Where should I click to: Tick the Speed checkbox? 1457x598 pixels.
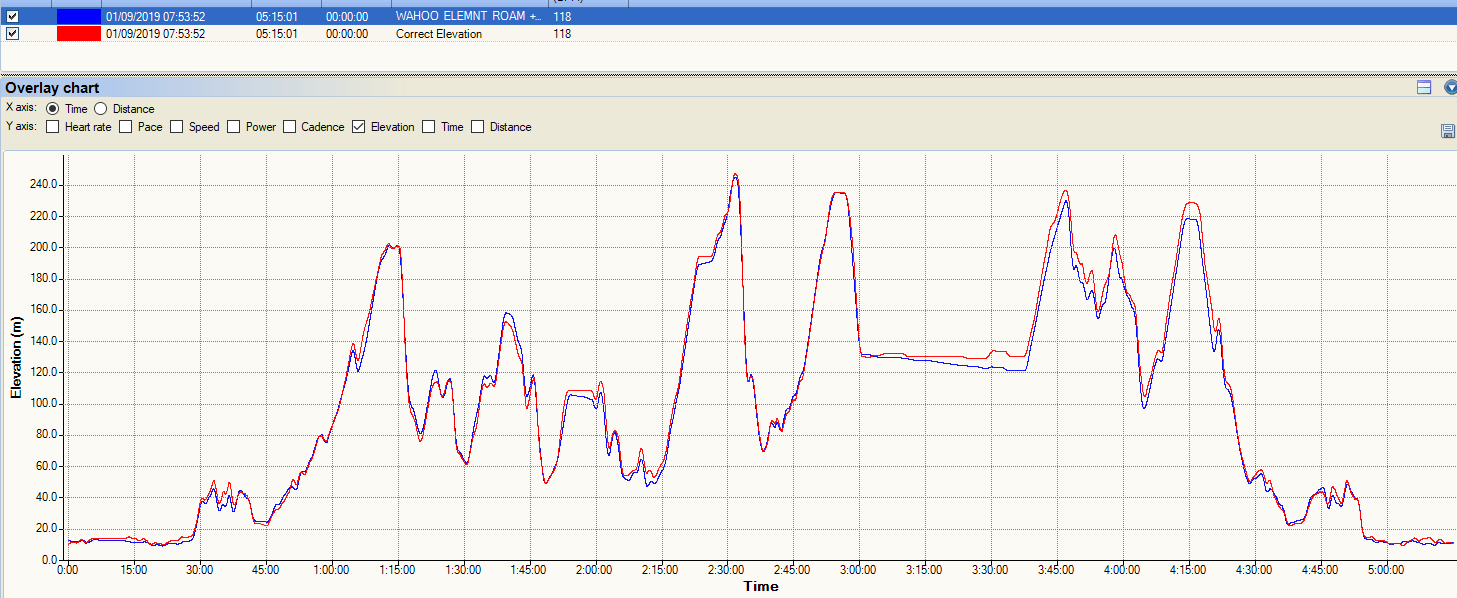pyautogui.click(x=176, y=127)
